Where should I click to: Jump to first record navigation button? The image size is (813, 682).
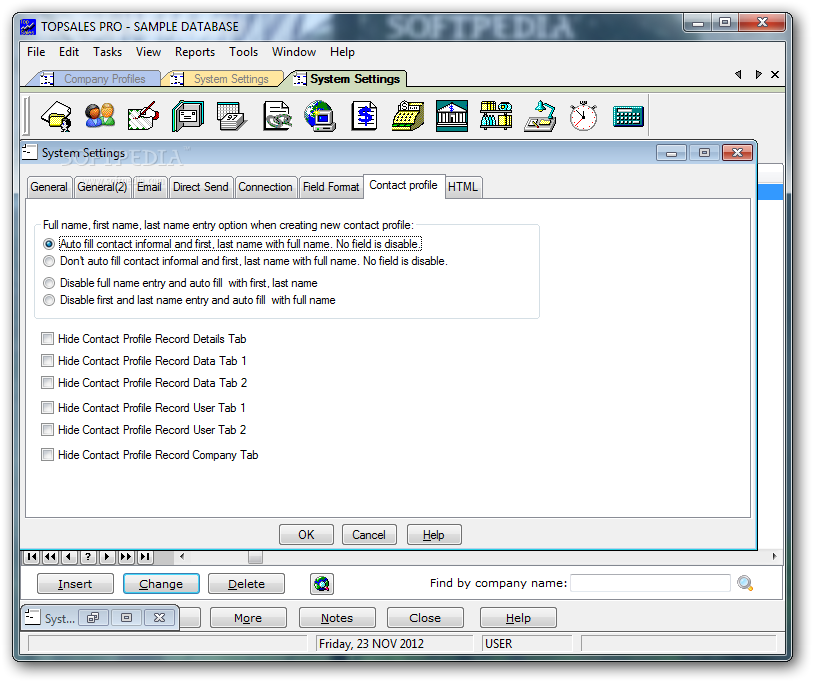[32, 557]
